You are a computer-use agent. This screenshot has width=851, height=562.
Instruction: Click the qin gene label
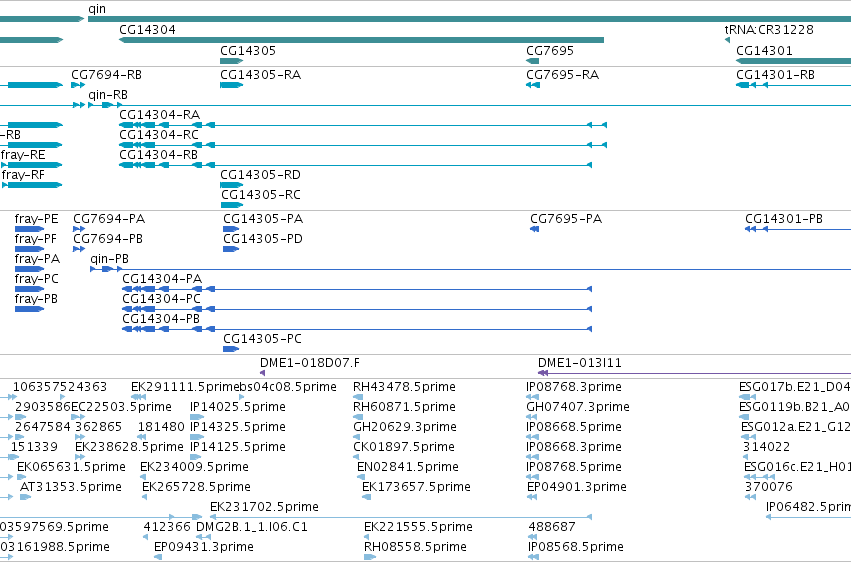click(97, 9)
